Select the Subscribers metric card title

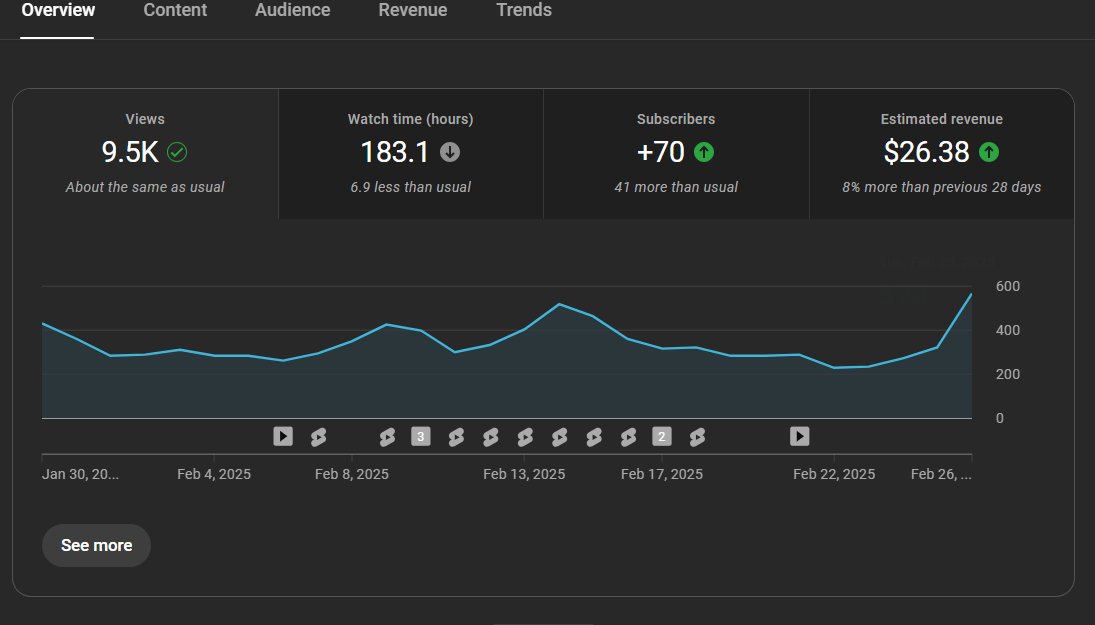(x=676, y=119)
